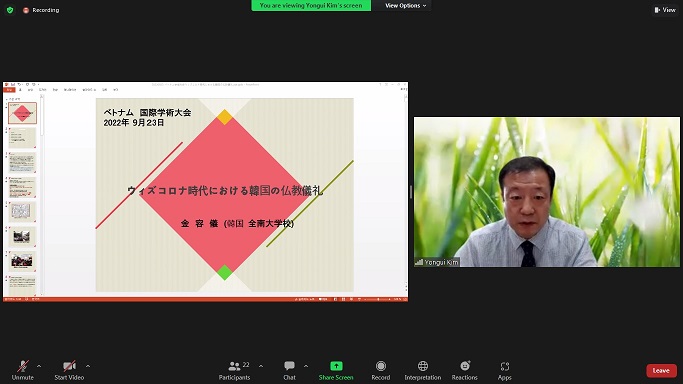Open the Reactions emoji menu
The width and height of the screenshot is (683, 384).
(x=465, y=366)
